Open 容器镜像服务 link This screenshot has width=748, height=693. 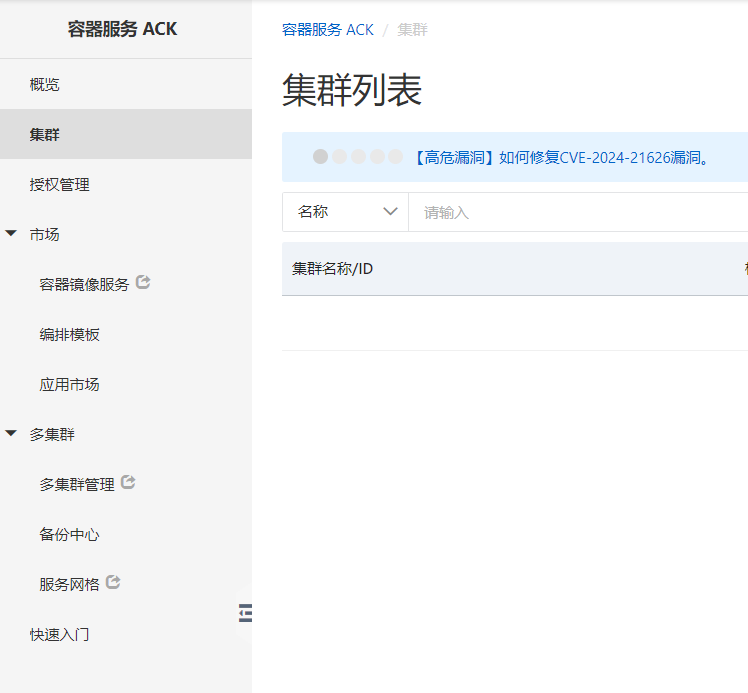pyautogui.click(x=84, y=284)
